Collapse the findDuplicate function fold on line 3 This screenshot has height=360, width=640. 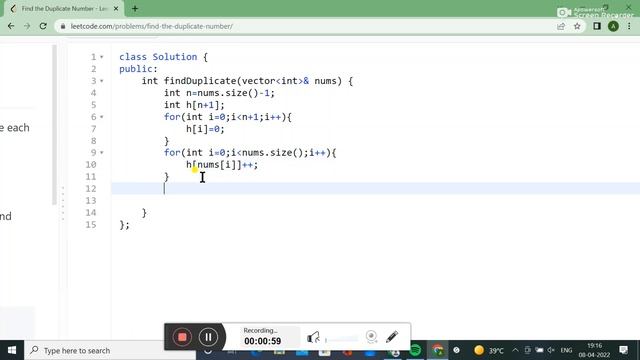[x=102, y=81]
